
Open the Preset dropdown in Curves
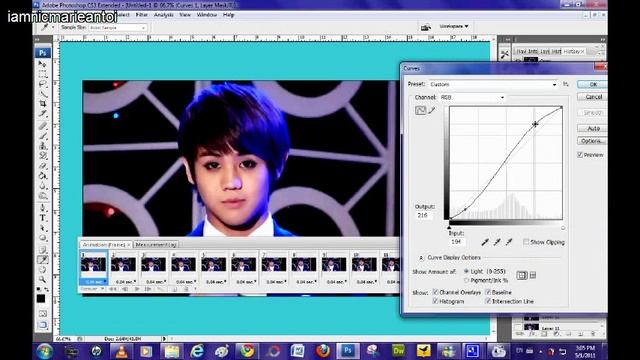pos(493,84)
